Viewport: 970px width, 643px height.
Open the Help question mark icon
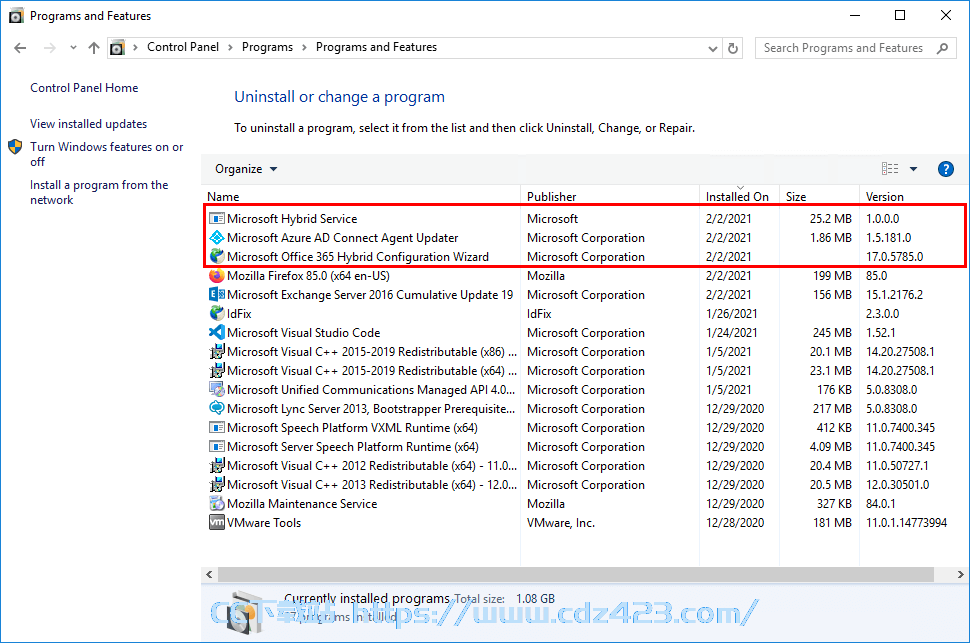point(945,169)
